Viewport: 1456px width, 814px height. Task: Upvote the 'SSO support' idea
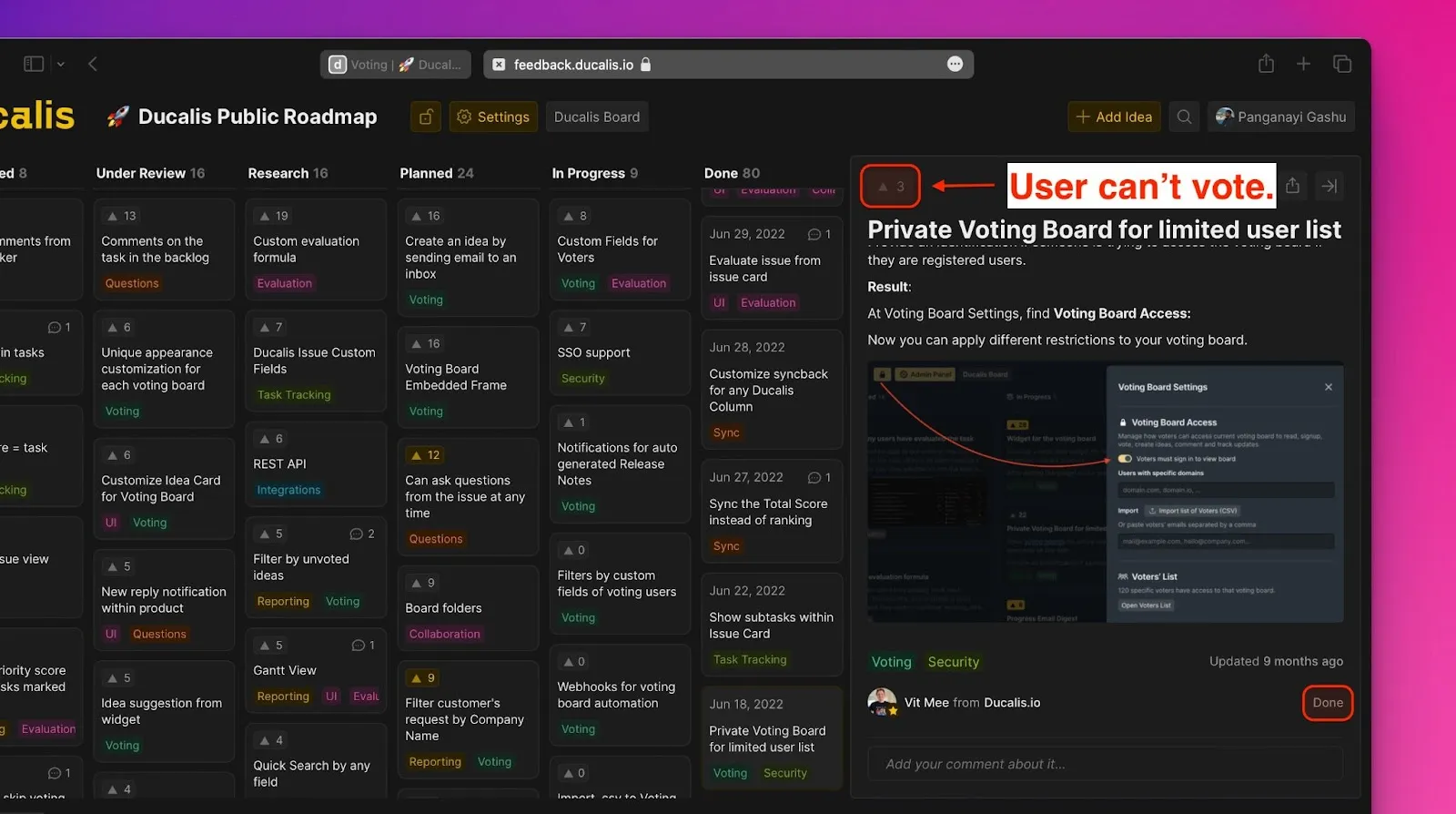(575, 327)
